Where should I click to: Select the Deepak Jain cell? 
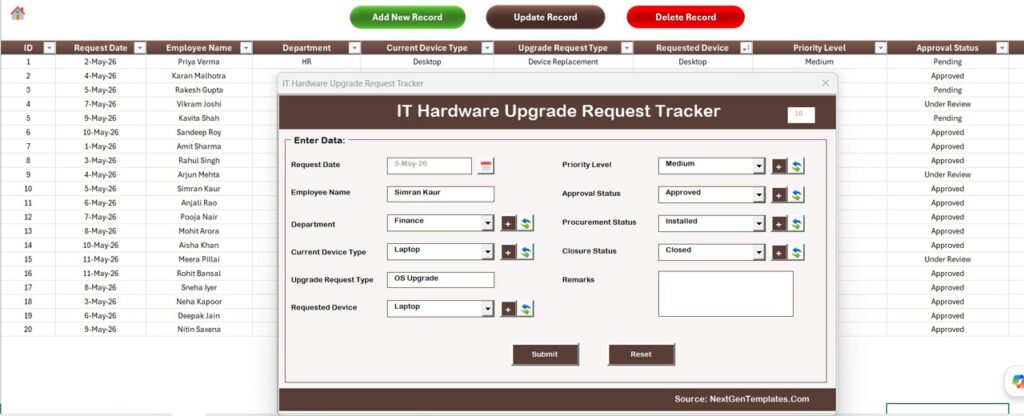199,316
